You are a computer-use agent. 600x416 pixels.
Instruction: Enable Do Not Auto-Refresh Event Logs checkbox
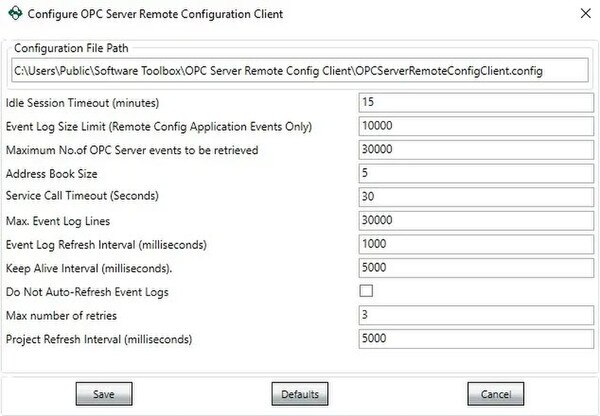[366, 291]
